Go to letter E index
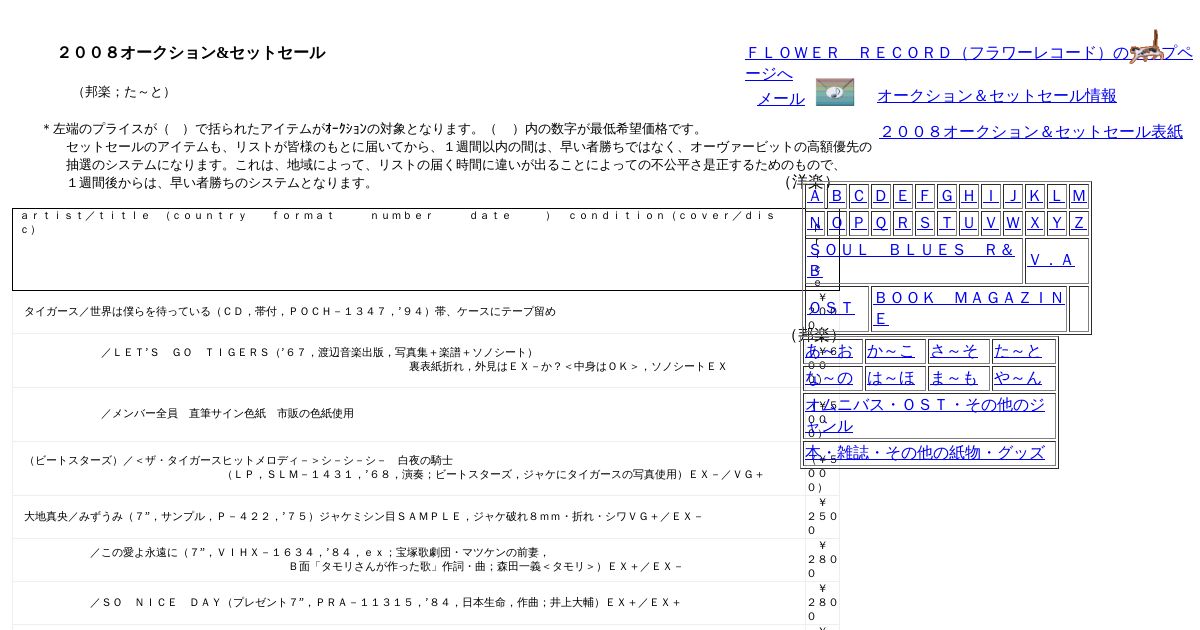The image size is (1200, 630). (903, 195)
